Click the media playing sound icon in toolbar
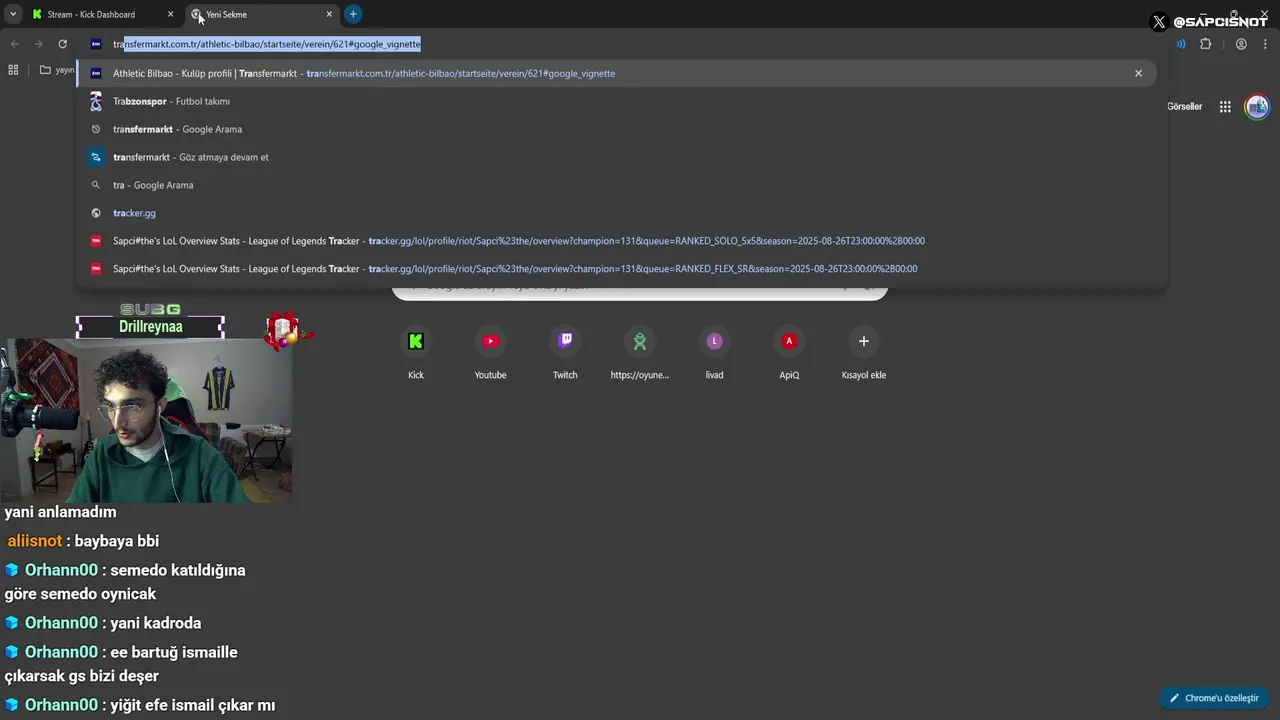The image size is (1280, 720). click(1181, 44)
